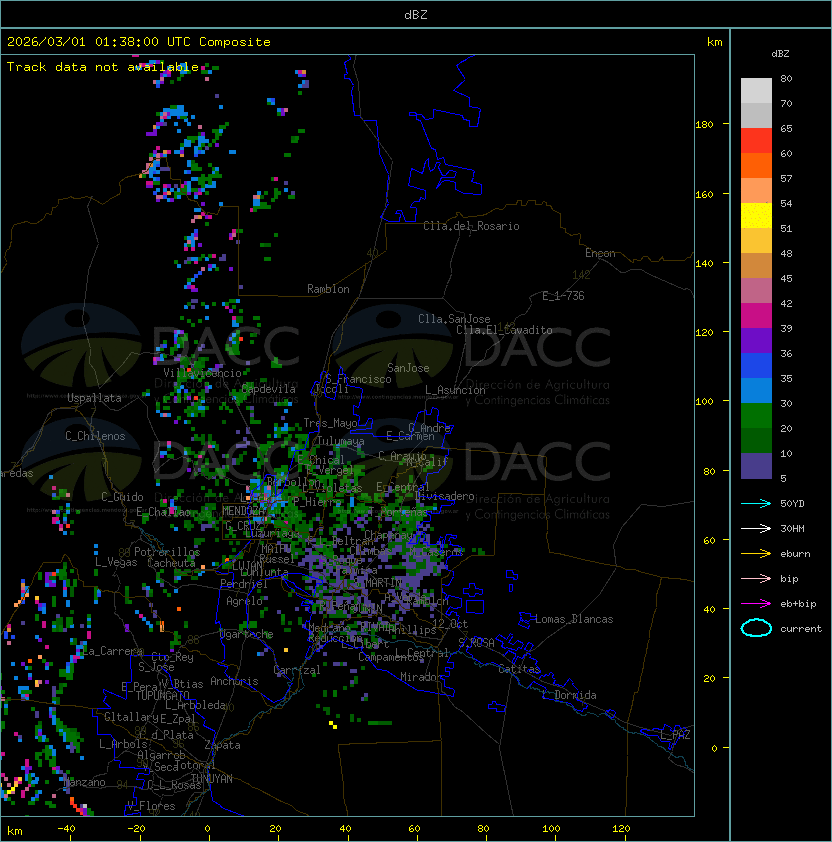This screenshot has height=842, width=832.
Task: Pick the slate-purple swatch at scale bottom
Action: coord(756,466)
